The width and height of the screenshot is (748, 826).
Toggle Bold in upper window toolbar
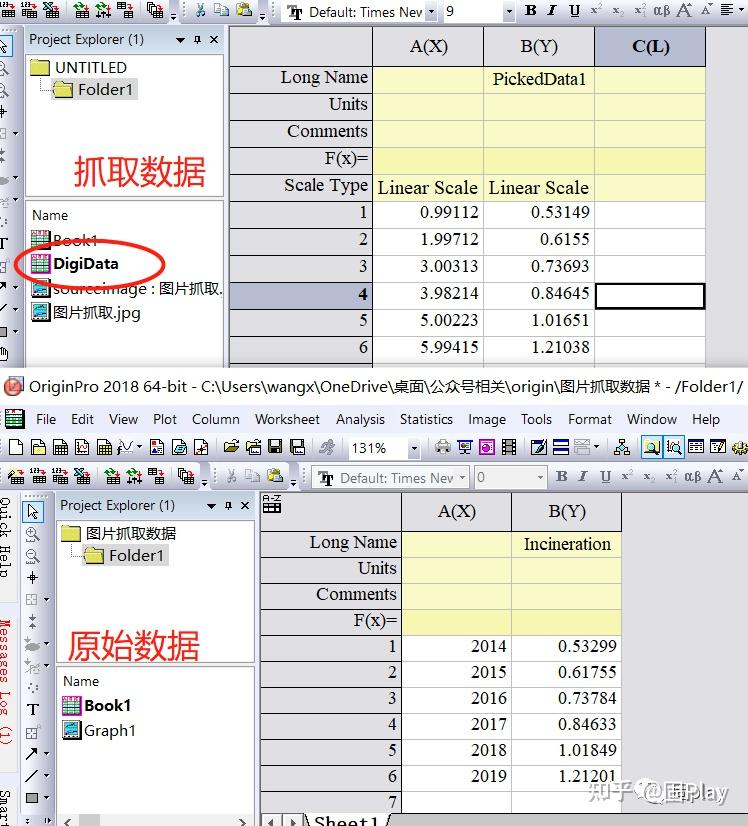531,10
